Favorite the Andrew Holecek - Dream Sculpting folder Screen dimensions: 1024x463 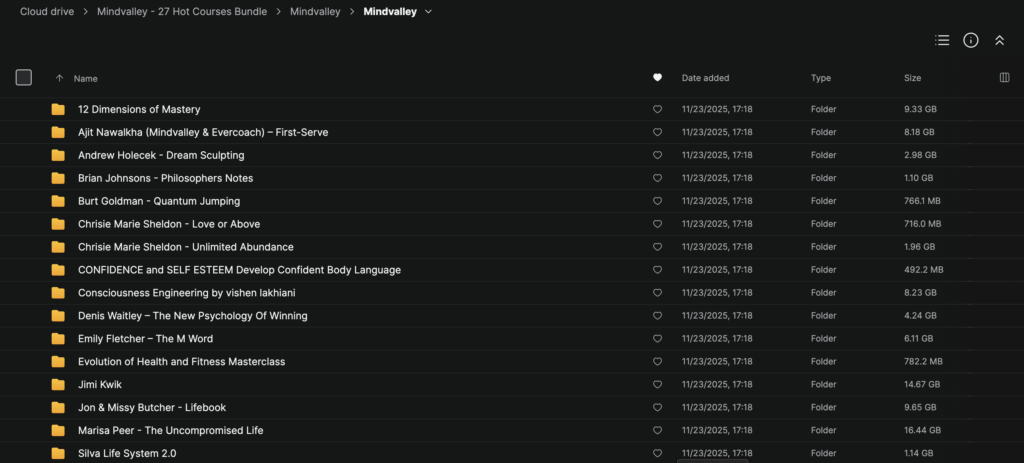[x=657, y=155]
